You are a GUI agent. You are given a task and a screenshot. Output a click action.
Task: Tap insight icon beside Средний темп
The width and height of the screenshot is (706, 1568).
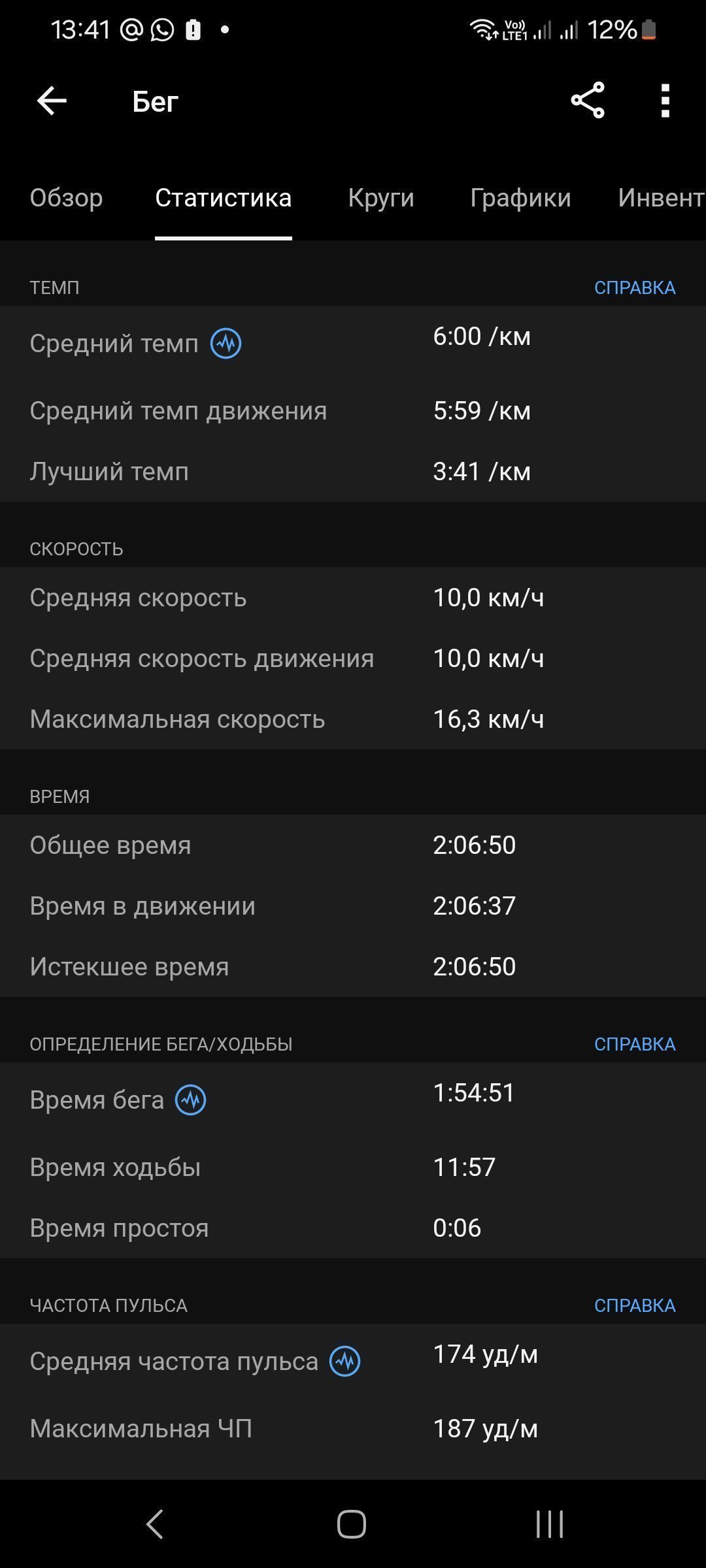click(226, 343)
